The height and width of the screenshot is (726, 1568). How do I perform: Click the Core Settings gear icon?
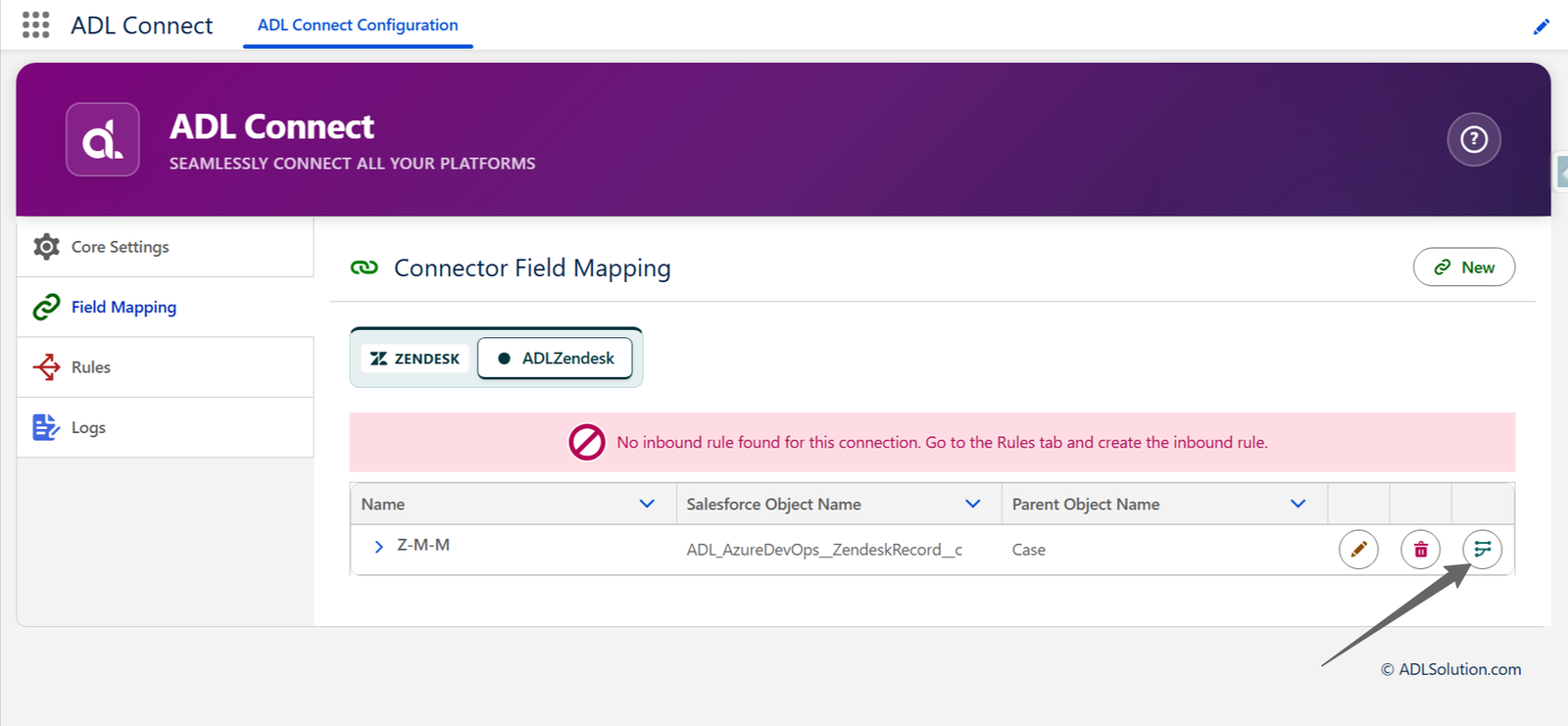coord(46,247)
